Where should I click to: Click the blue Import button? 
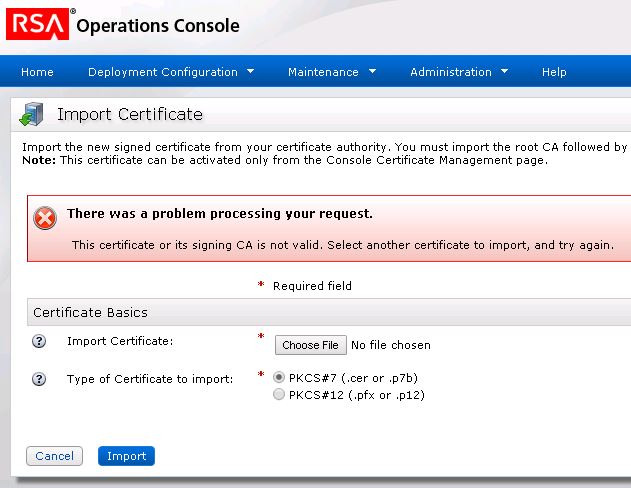tap(126, 456)
